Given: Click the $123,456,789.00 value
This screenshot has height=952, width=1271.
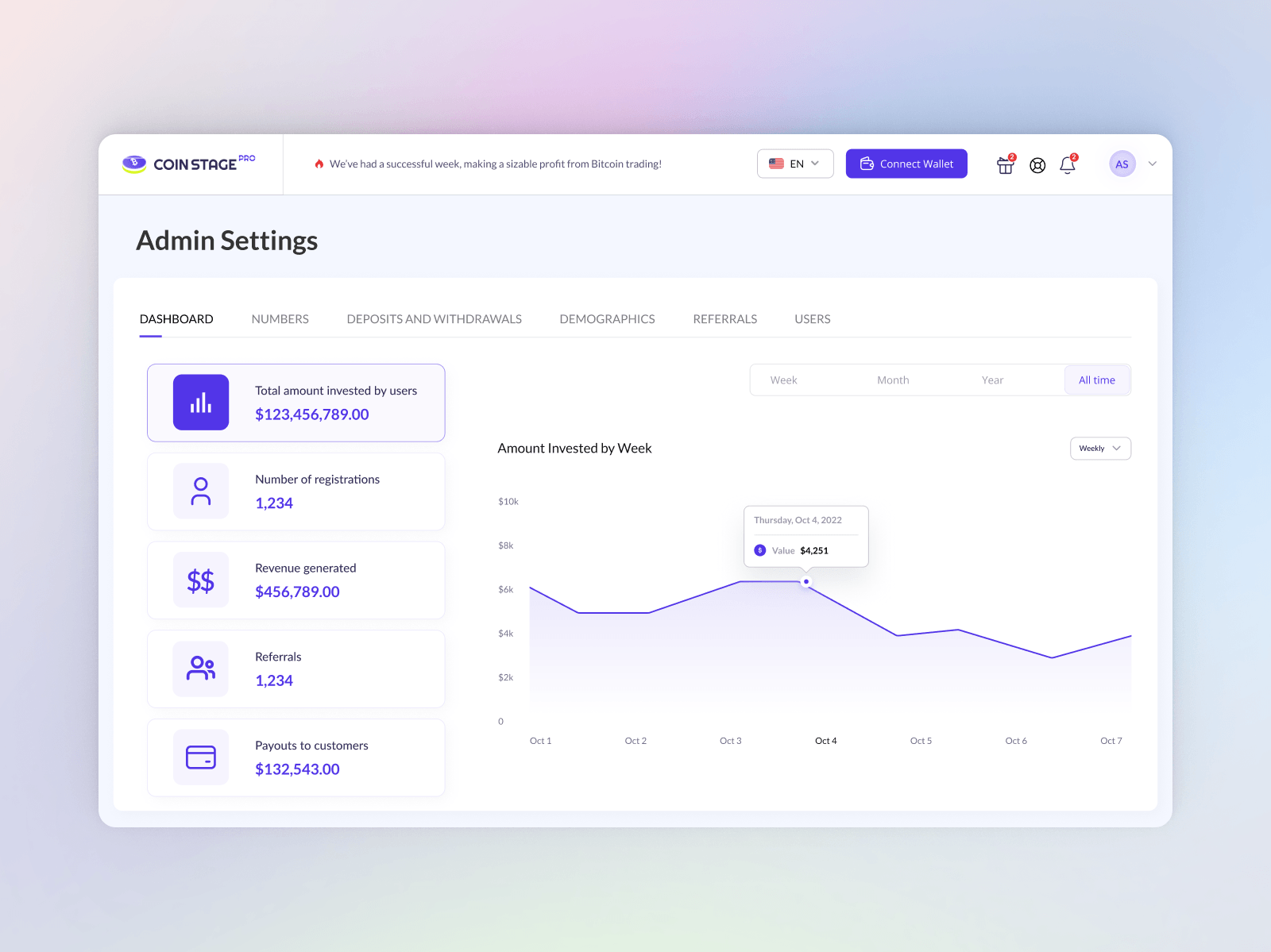Looking at the screenshot, I should (x=312, y=414).
